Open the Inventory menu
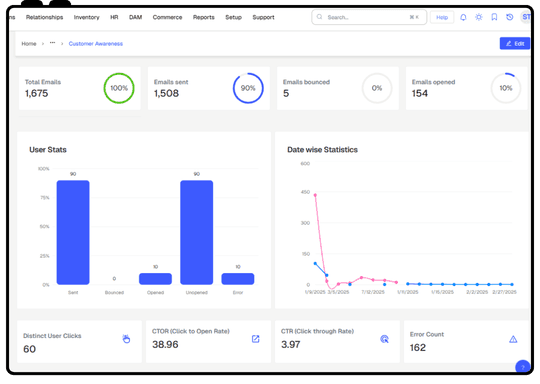540x384 pixels. 86,17
